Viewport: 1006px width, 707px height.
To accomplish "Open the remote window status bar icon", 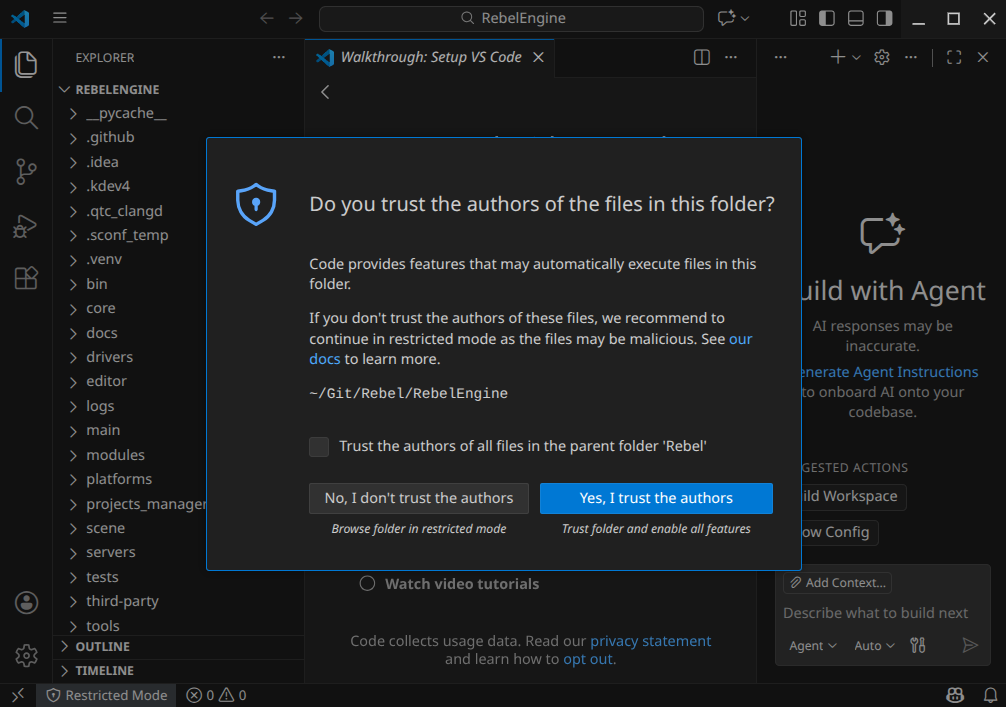I will (x=18, y=695).
